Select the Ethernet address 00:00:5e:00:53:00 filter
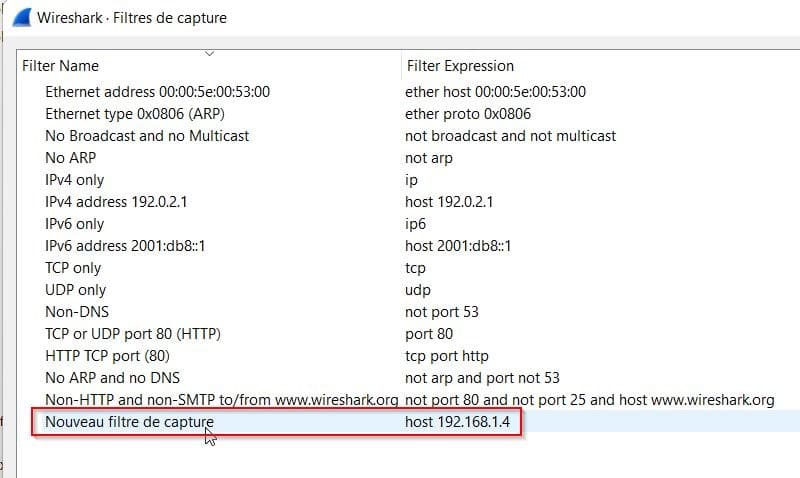800x478 pixels. coord(157,92)
